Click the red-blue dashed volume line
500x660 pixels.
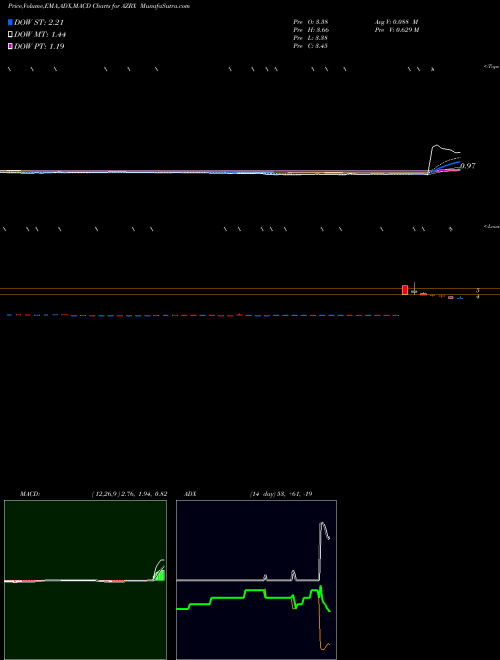click(203, 315)
